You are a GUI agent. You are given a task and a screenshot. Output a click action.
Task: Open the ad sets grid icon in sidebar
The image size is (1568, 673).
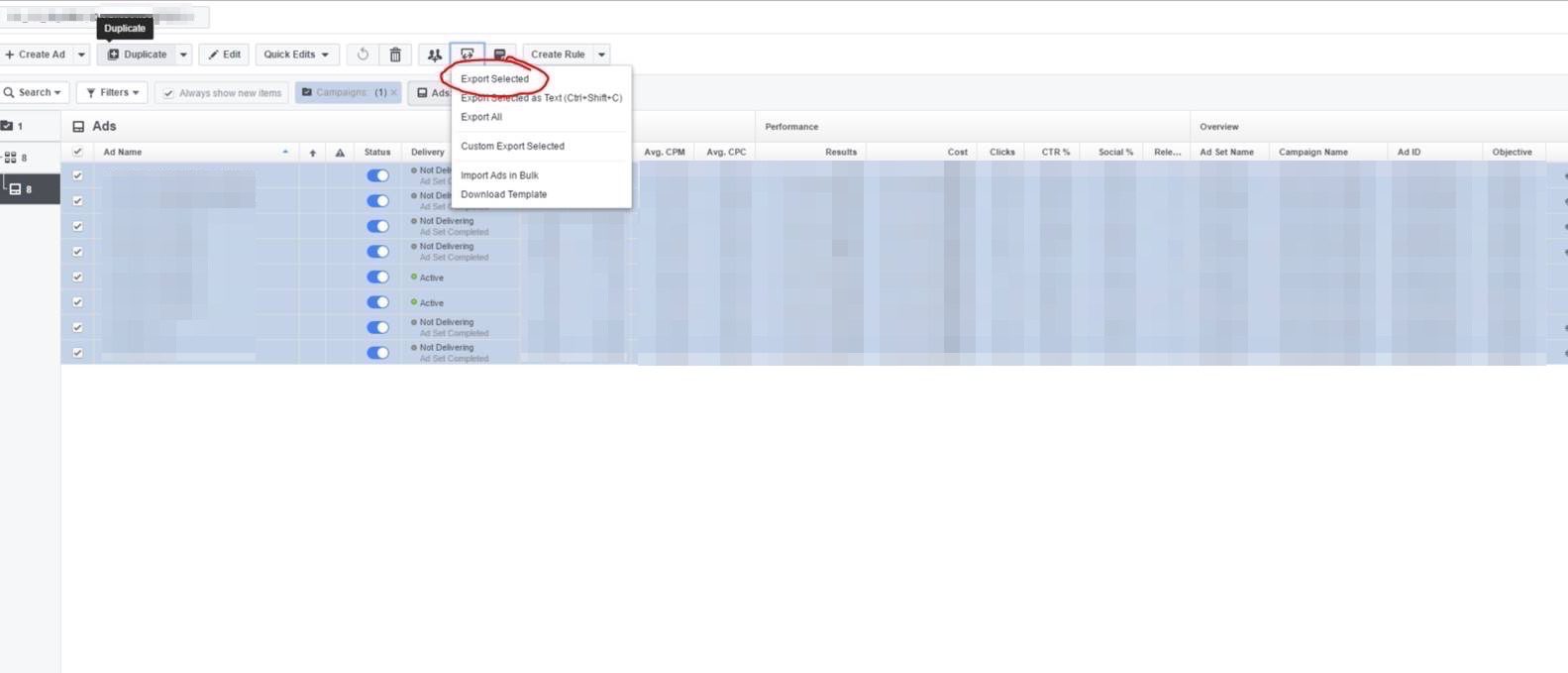pos(11,158)
